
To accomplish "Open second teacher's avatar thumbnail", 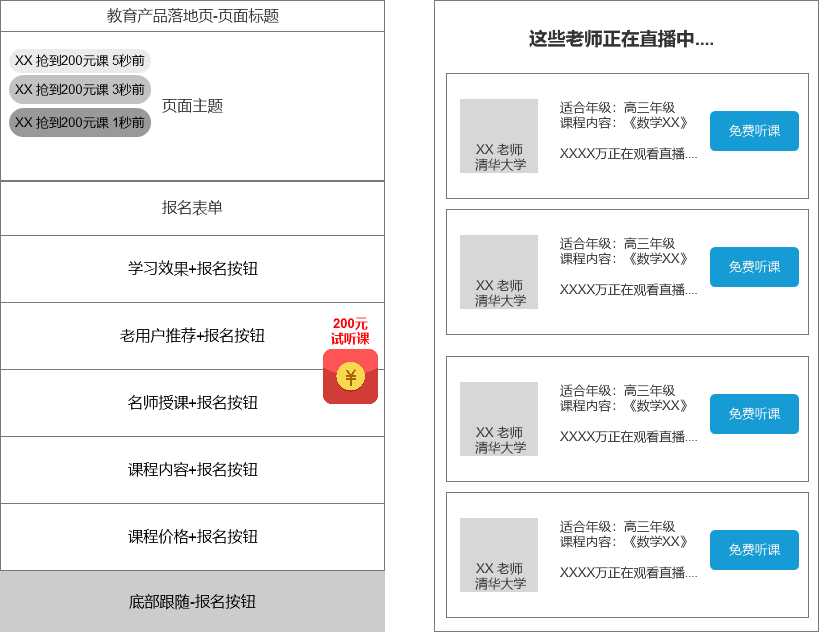I will coord(499,271).
